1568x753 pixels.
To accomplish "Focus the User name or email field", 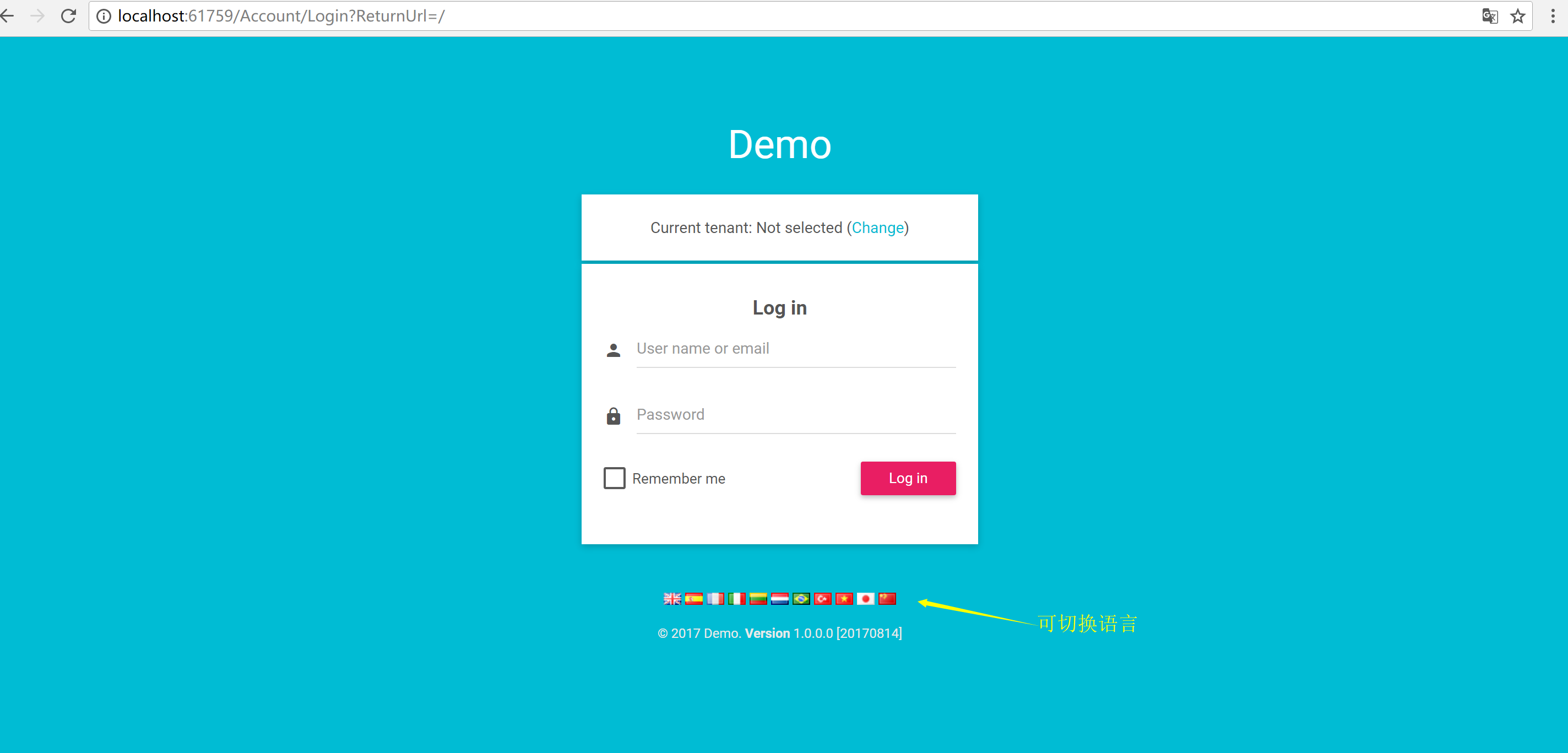I will point(796,349).
